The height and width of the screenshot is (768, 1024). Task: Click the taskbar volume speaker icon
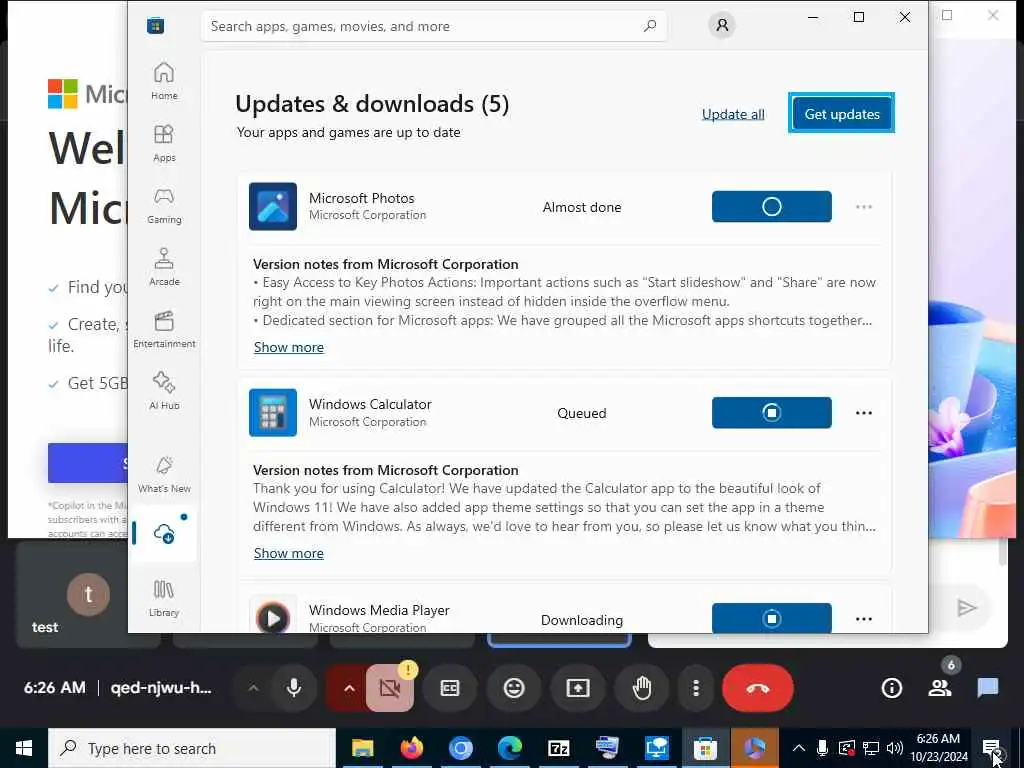(x=895, y=748)
